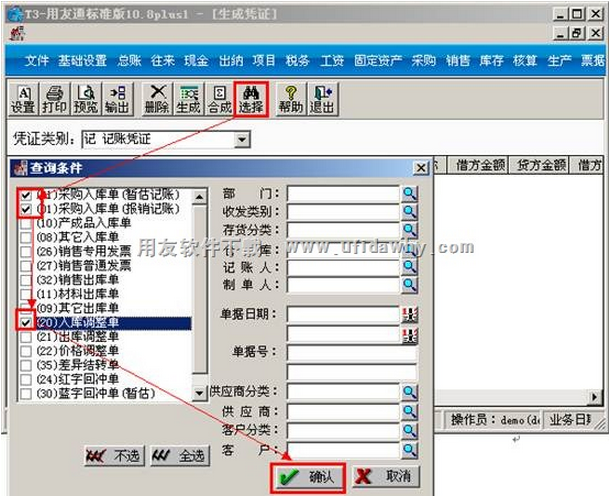This screenshot has width=609, height=497.
Task: Click the magnifier icon beside 部门 field
Action: point(409,194)
